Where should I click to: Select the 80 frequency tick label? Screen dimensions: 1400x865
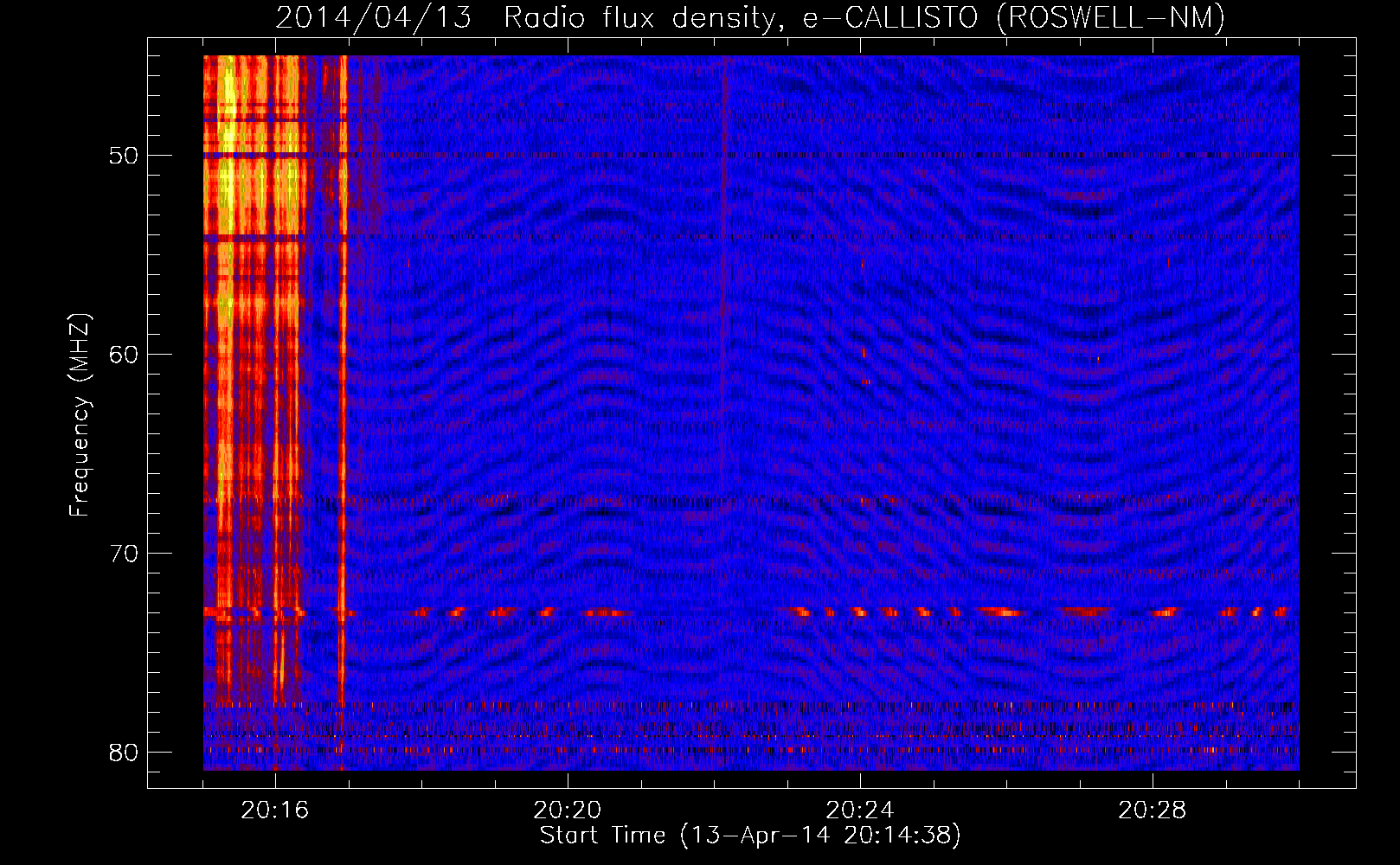tap(125, 753)
